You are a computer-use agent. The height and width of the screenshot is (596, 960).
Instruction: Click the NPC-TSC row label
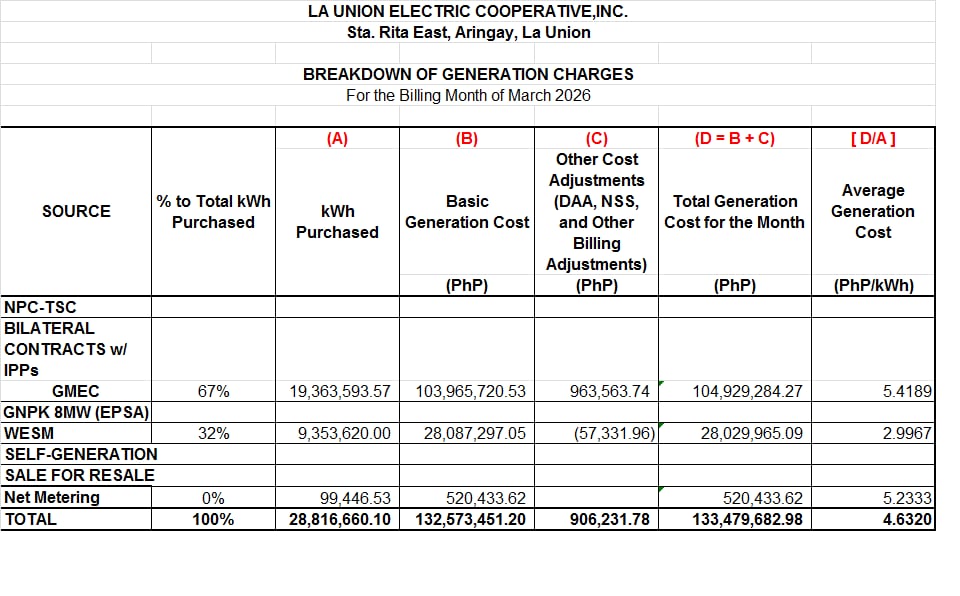coord(40,307)
